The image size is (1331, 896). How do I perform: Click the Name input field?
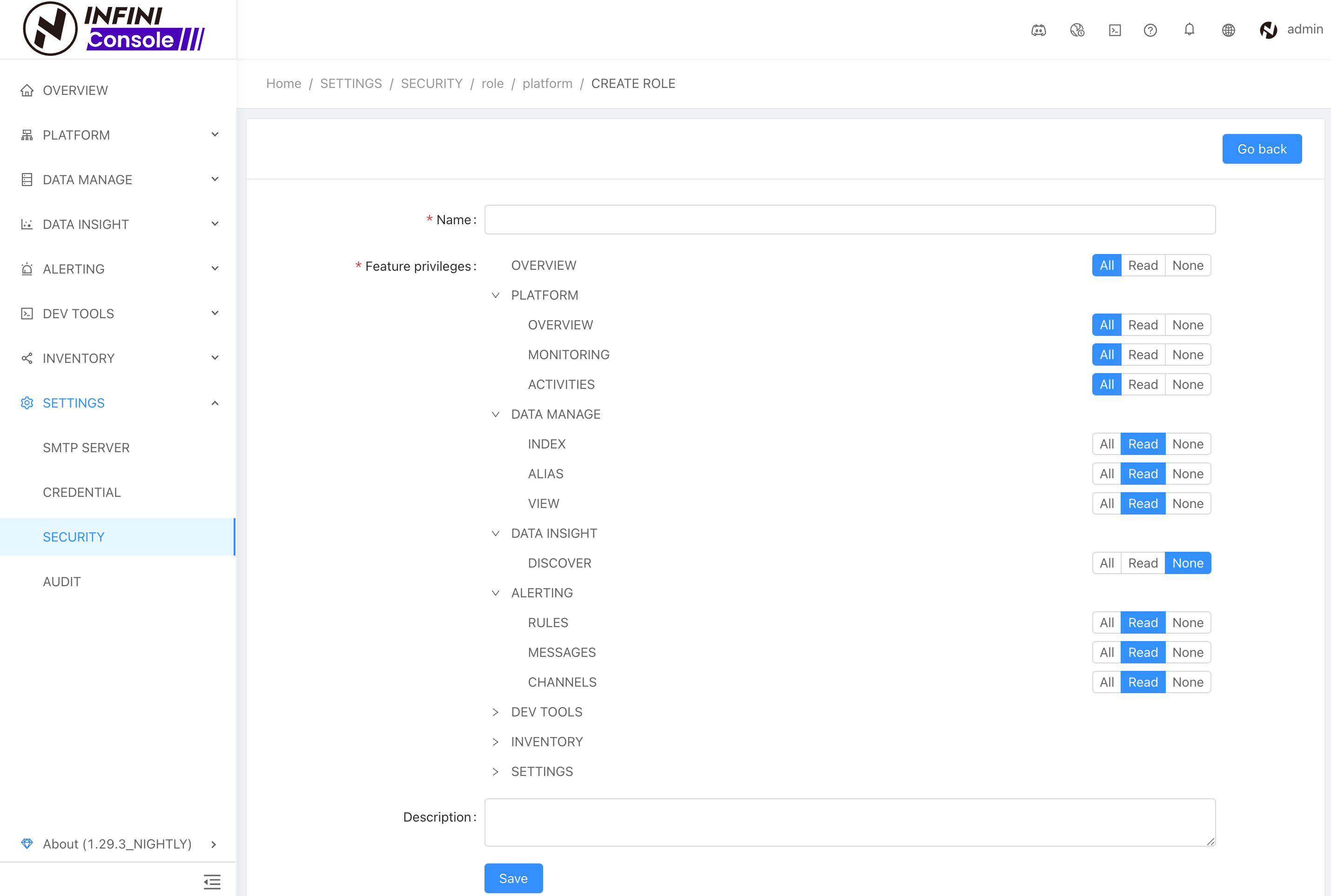pyautogui.click(x=849, y=220)
